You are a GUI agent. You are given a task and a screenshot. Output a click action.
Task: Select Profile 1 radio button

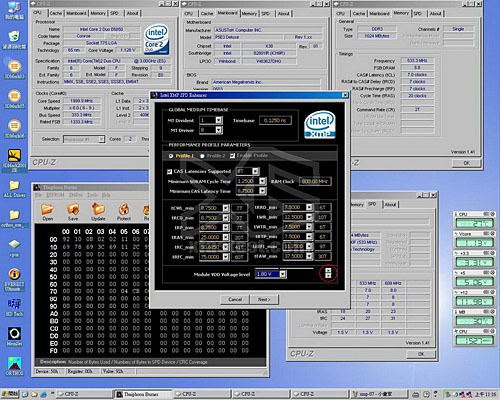tap(171, 156)
